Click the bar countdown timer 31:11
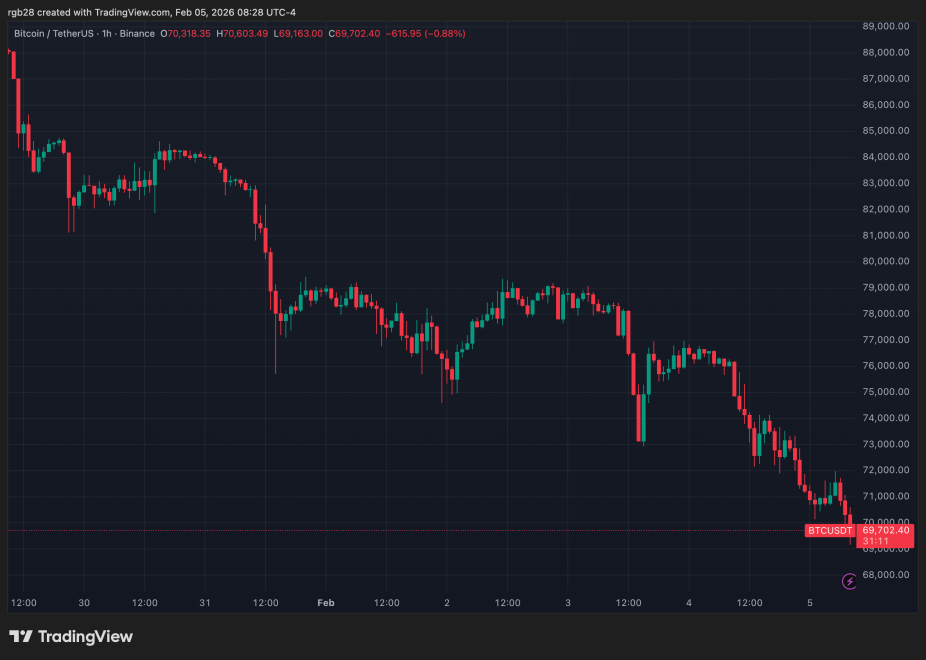This screenshot has height=660, width=926. click(876, 542)
